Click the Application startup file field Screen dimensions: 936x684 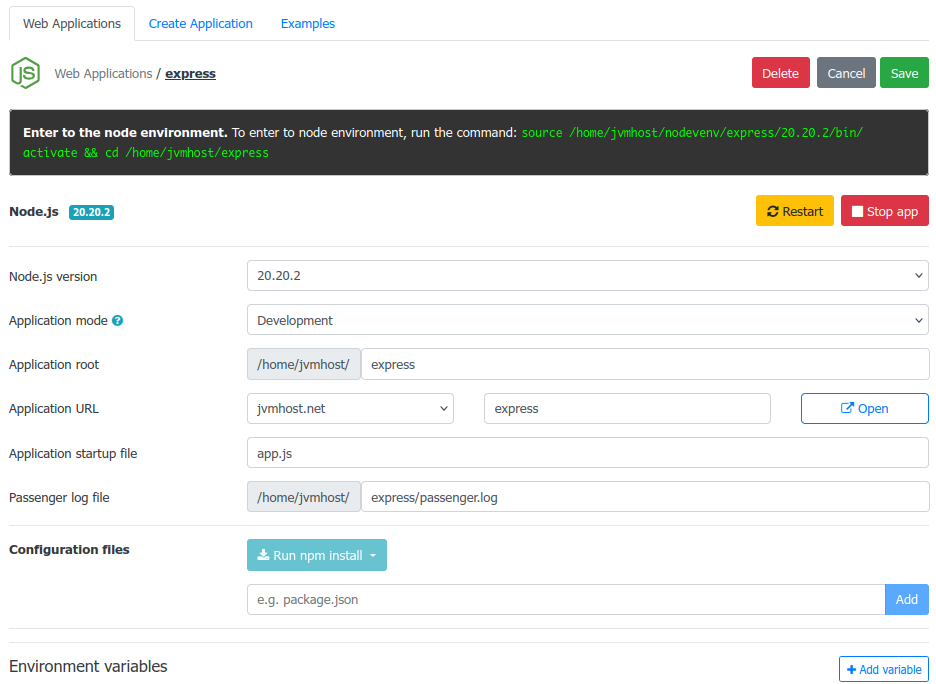[587, 453]
